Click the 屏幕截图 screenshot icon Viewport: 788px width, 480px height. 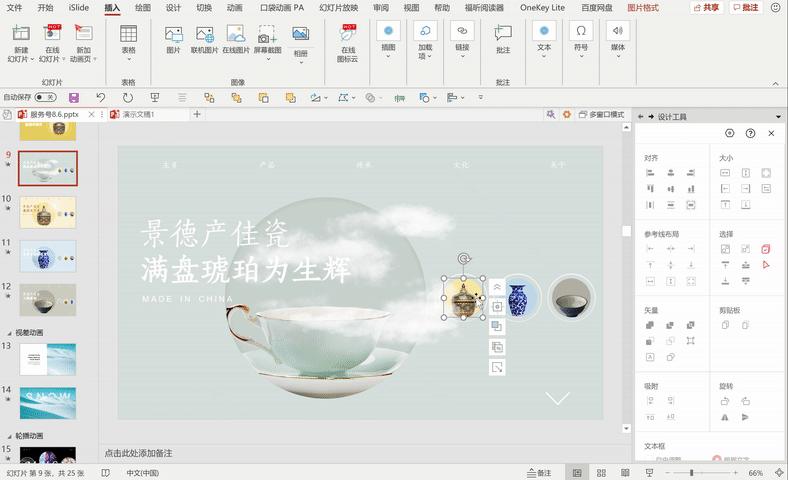(267, 34)
